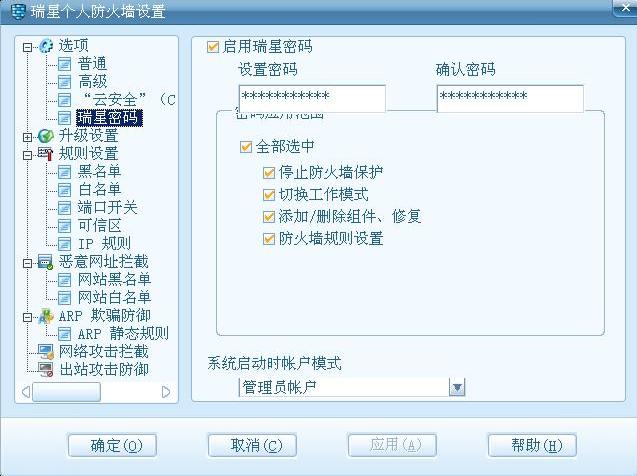
Task: Click the page icon next to 瑞星密码
Action: point(64,118)
